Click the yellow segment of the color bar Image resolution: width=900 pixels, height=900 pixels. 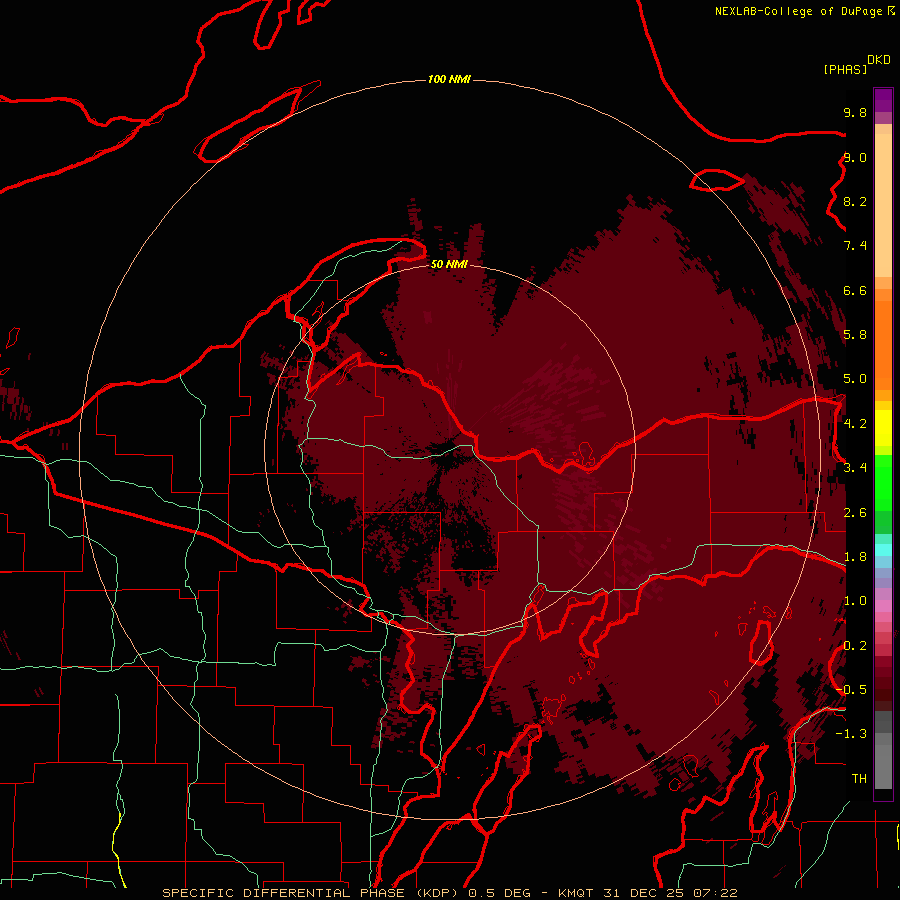pos(883,428)
